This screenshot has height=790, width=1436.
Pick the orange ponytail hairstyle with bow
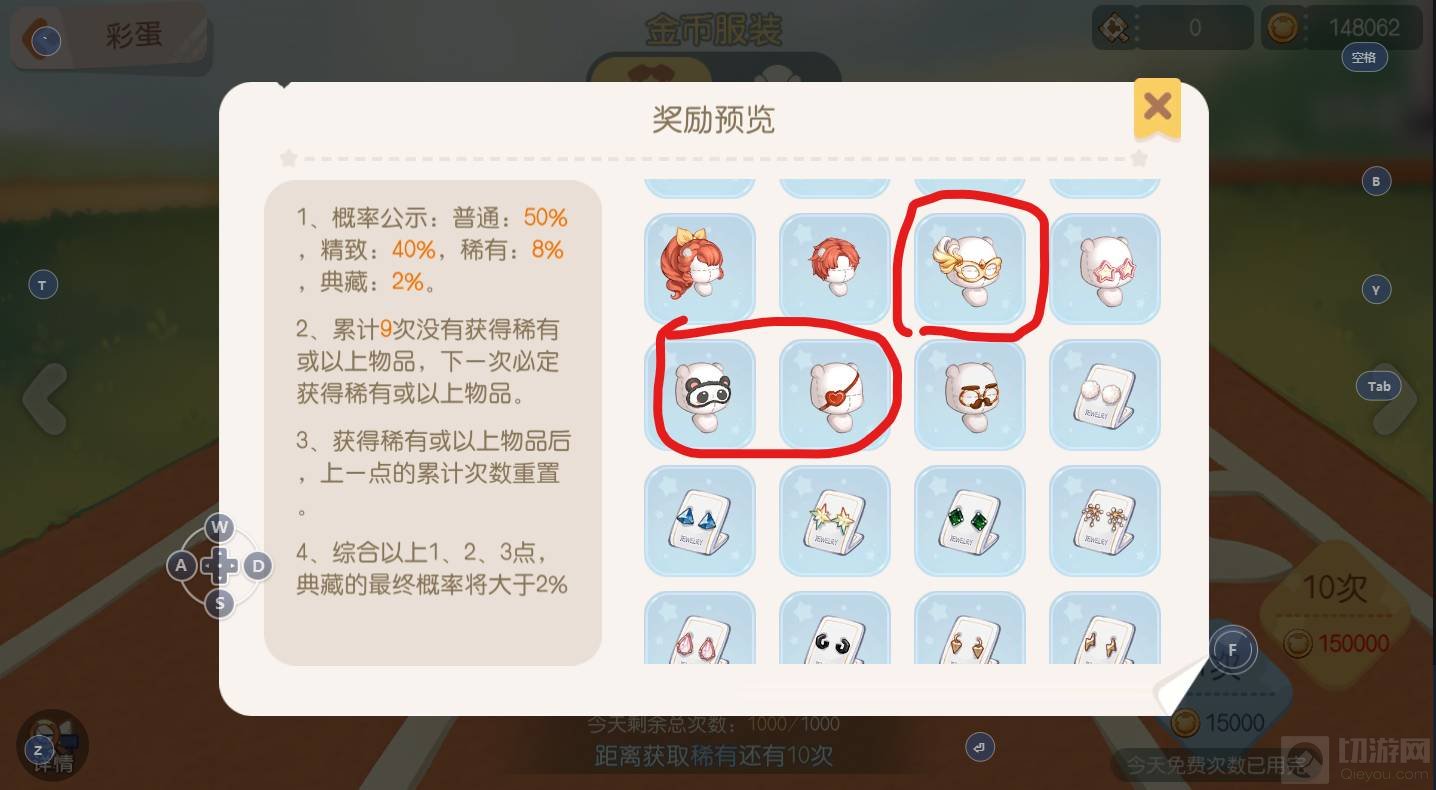coord(699,268)
